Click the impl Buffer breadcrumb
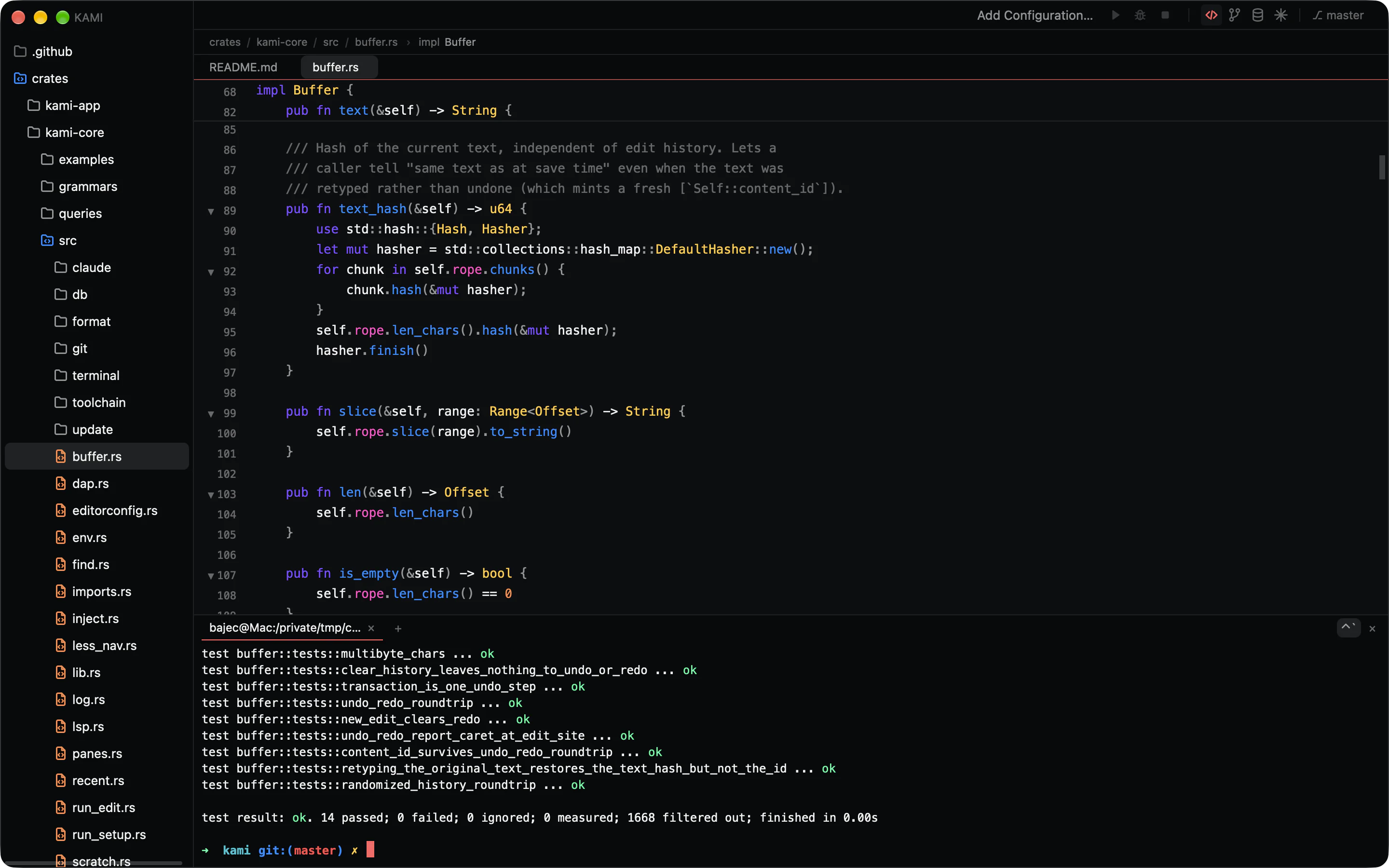This screenshot has width=1389, height=868. [x=447, y=42]
